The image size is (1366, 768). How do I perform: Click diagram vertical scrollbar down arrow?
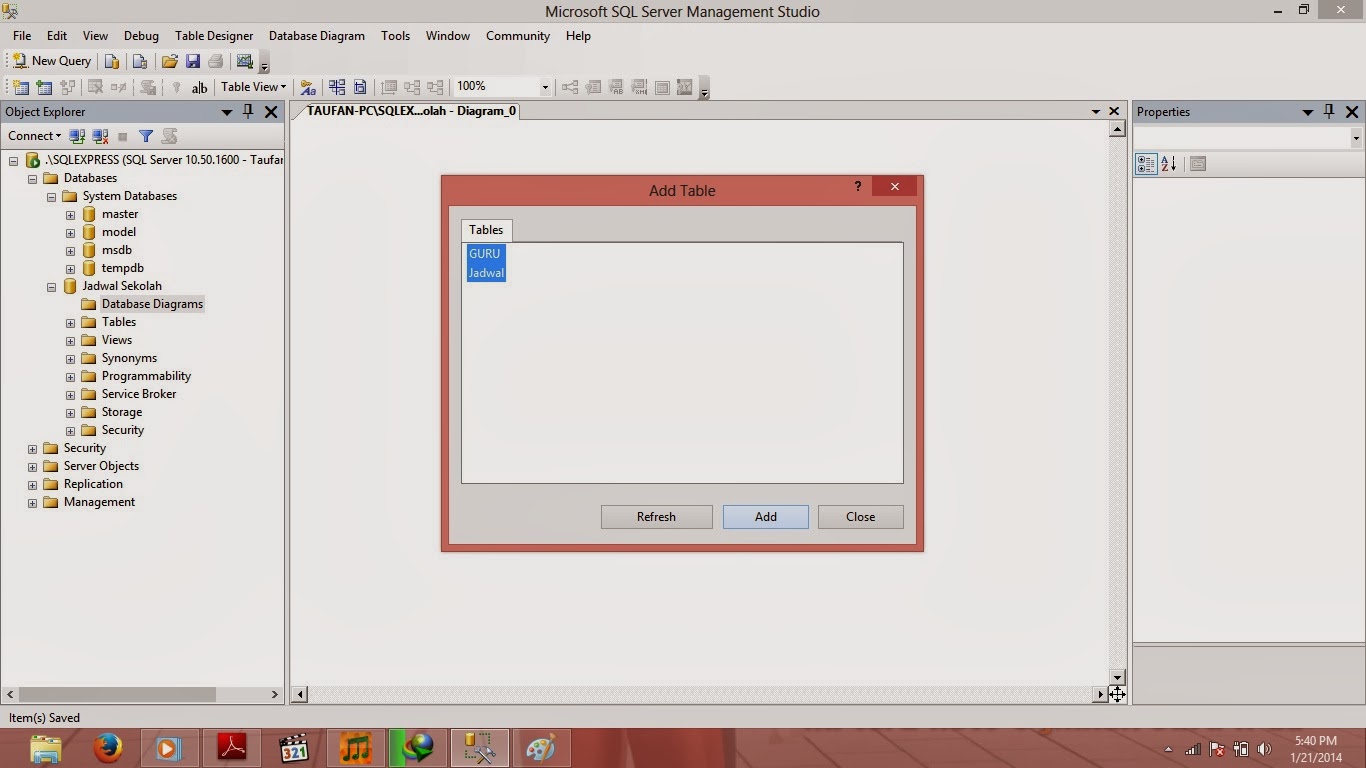point(1117,677)
